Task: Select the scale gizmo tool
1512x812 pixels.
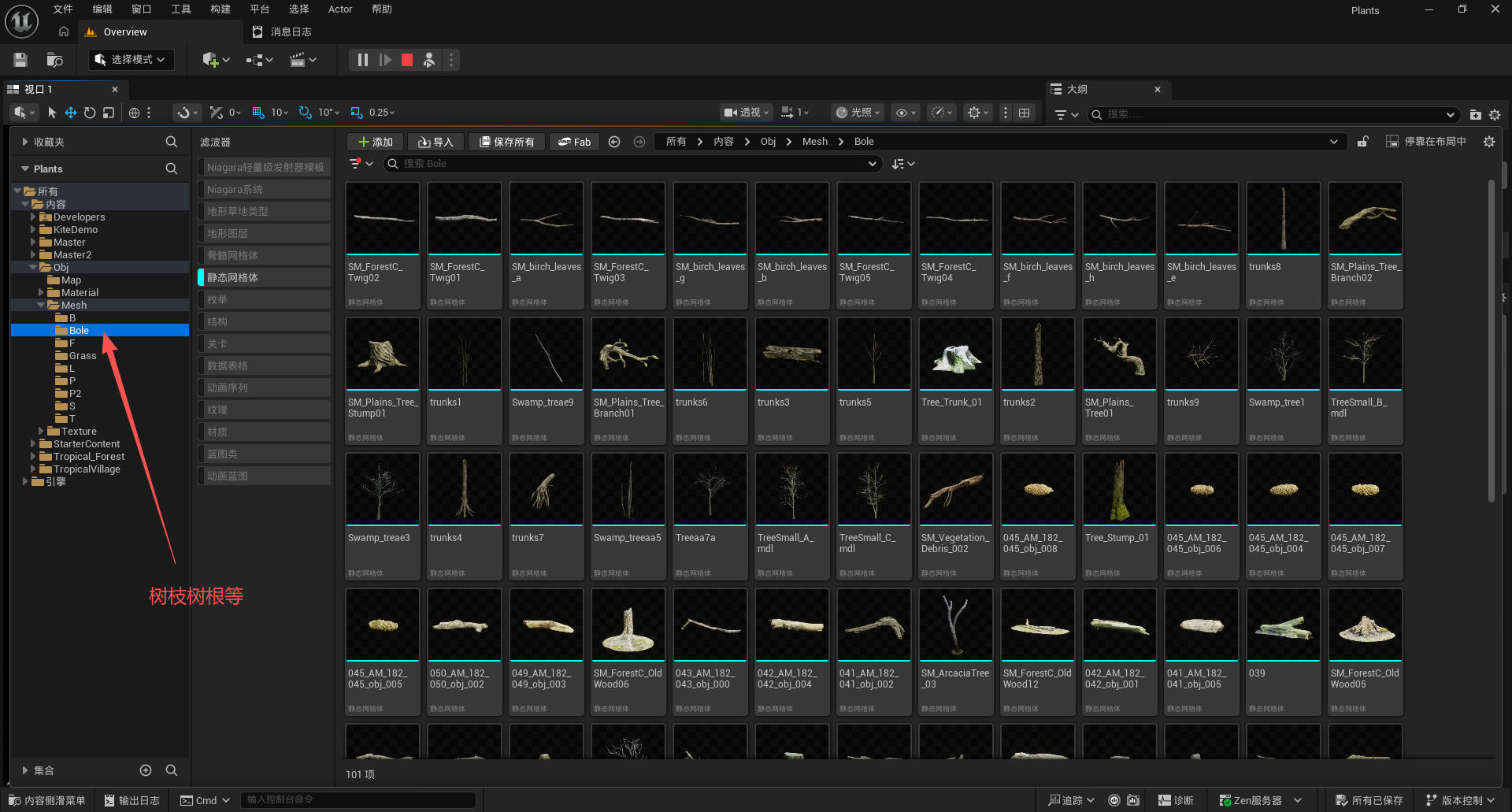Action: [x=109, y=113]
